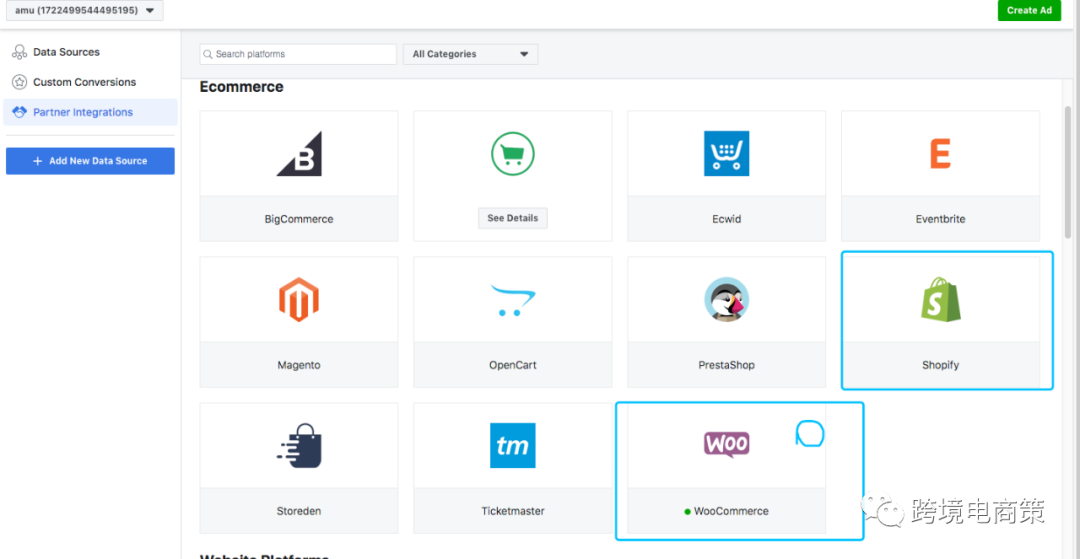Click into the Search platforms field
1080x559 pixels.
click(x=298, y=54)
